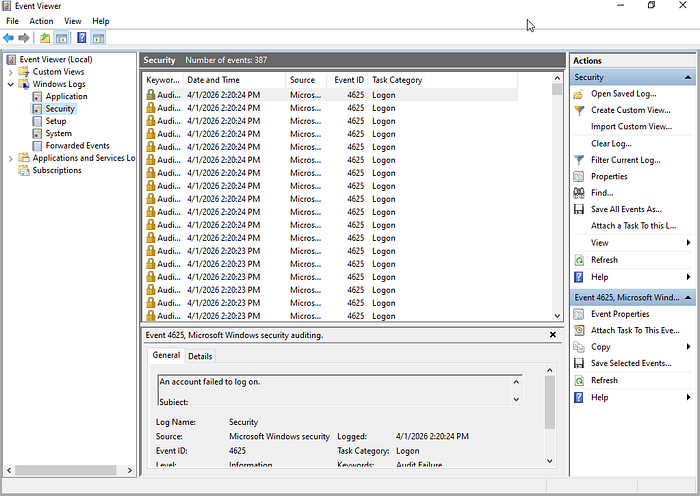The height and width of the screenshot is (496, 700).
Task: Expand Help submenu under Security actions
Action: 688,277
